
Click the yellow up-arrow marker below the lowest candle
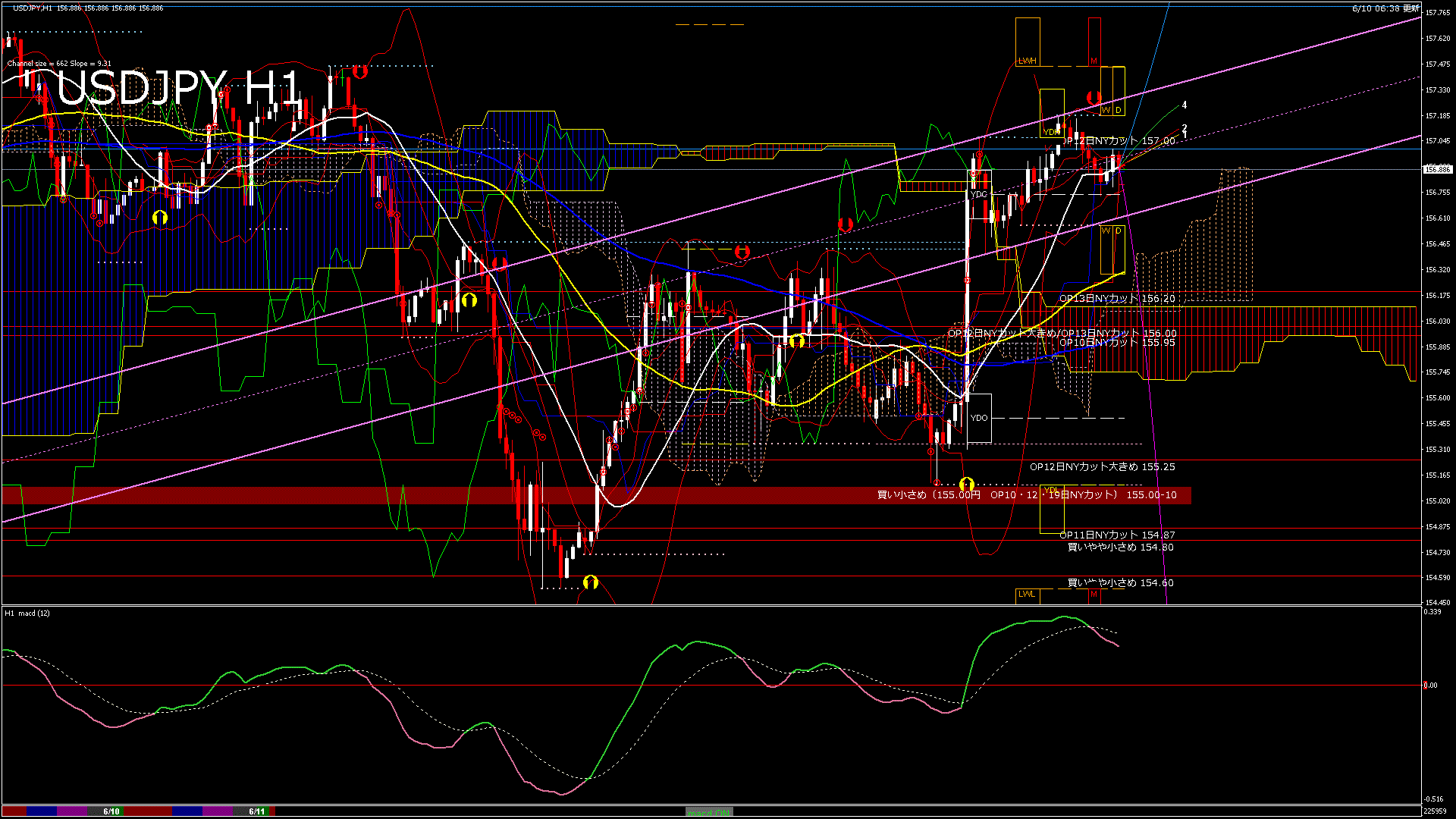591,582
